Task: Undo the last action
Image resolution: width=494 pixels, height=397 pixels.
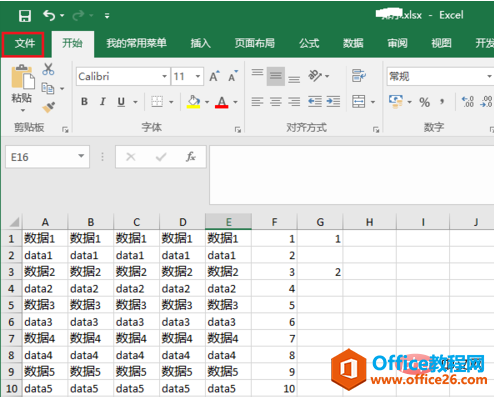Action: pyautogui.click(x=49, y=15)
